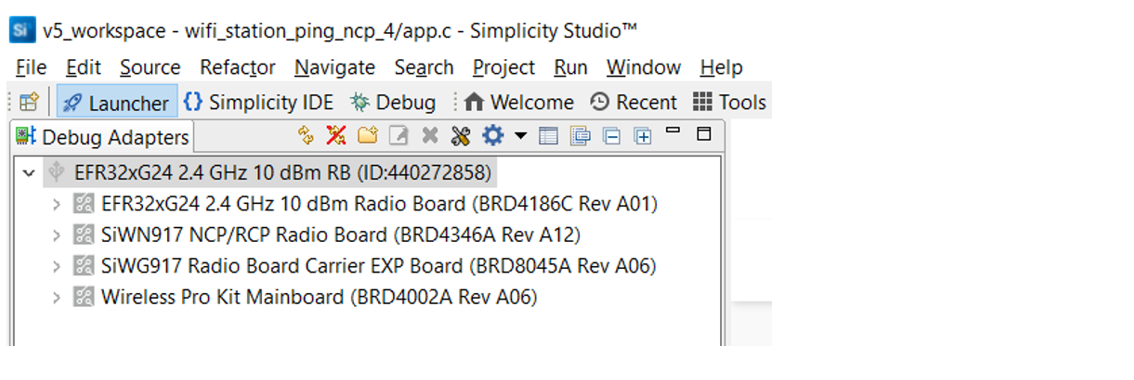Minimize the Debug Adapters panel

click(x=673, y=131)
